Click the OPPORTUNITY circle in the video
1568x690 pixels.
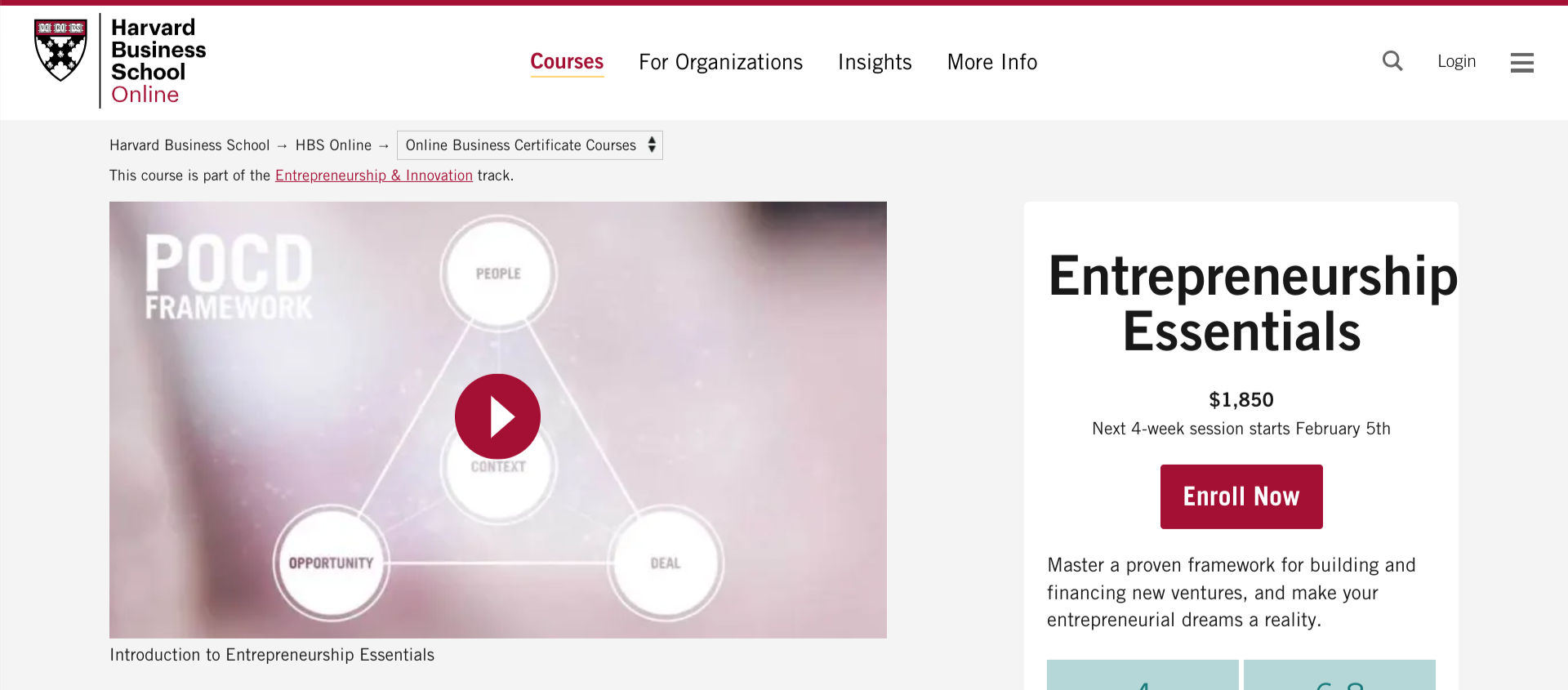click(x=331, y=563)
